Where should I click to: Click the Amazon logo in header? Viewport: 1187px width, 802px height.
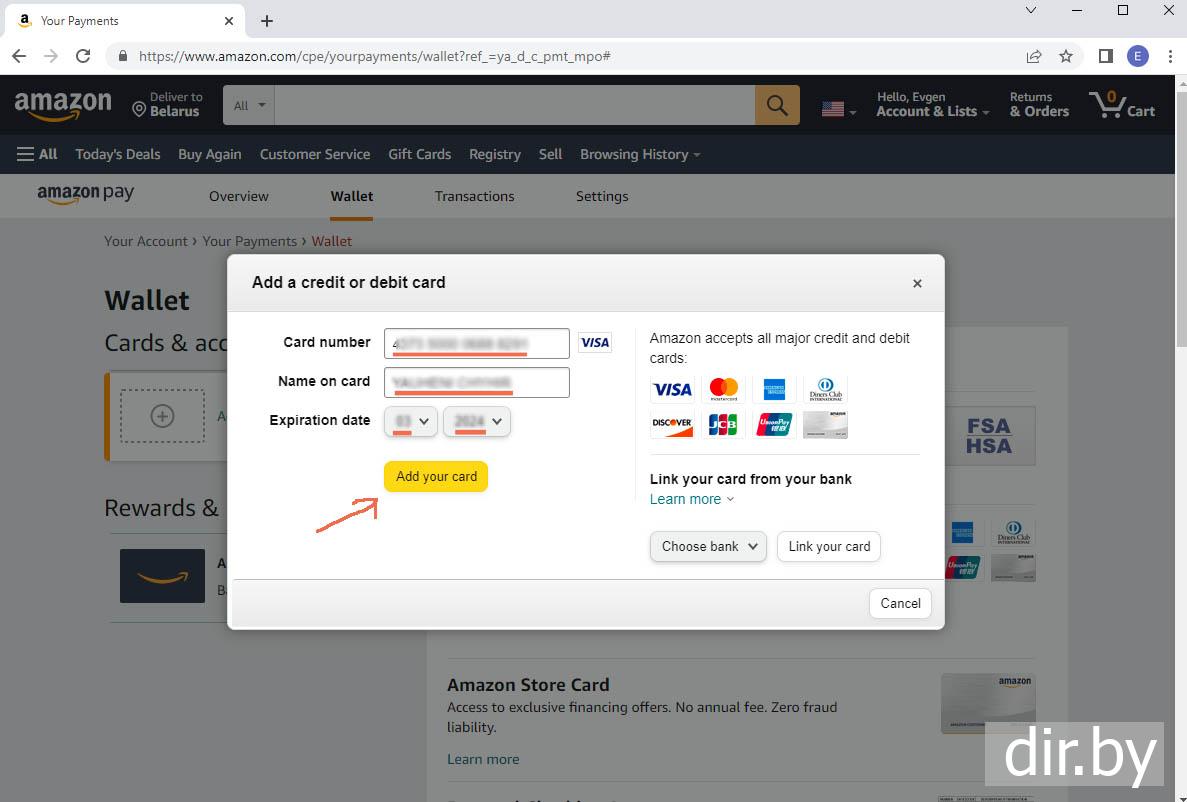[63, 105]
